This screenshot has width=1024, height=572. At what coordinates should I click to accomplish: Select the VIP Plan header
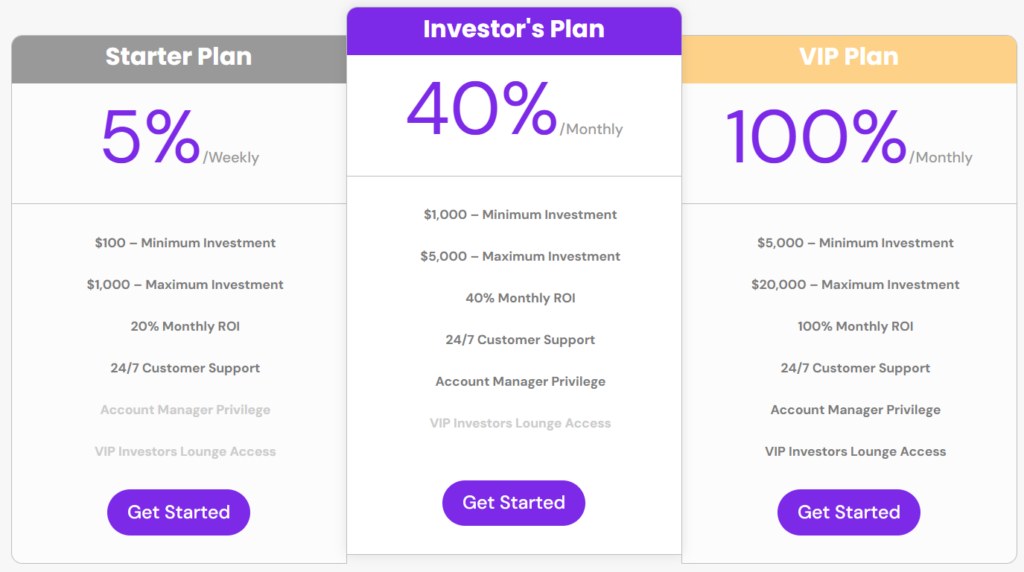[848, 57]
